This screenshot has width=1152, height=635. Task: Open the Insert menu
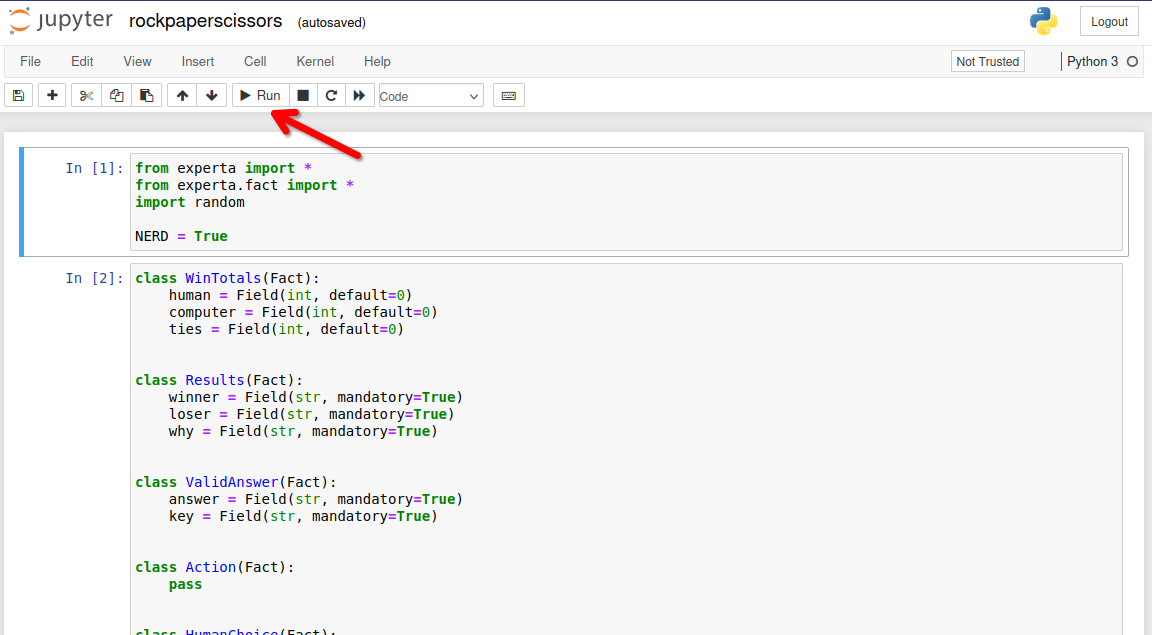[x=198, y=61]
